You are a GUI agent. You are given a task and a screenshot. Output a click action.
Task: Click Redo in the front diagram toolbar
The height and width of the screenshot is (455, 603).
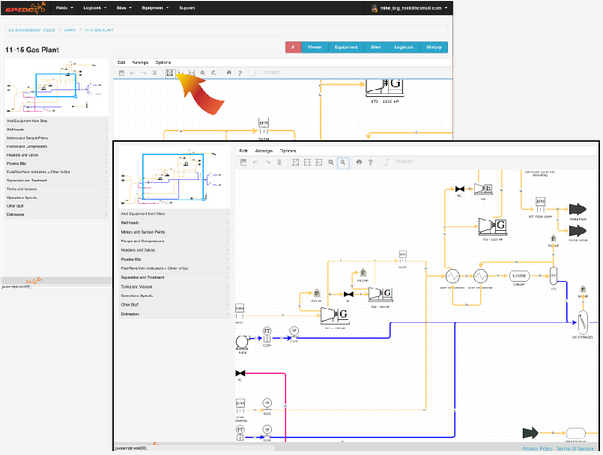[268, 163]
